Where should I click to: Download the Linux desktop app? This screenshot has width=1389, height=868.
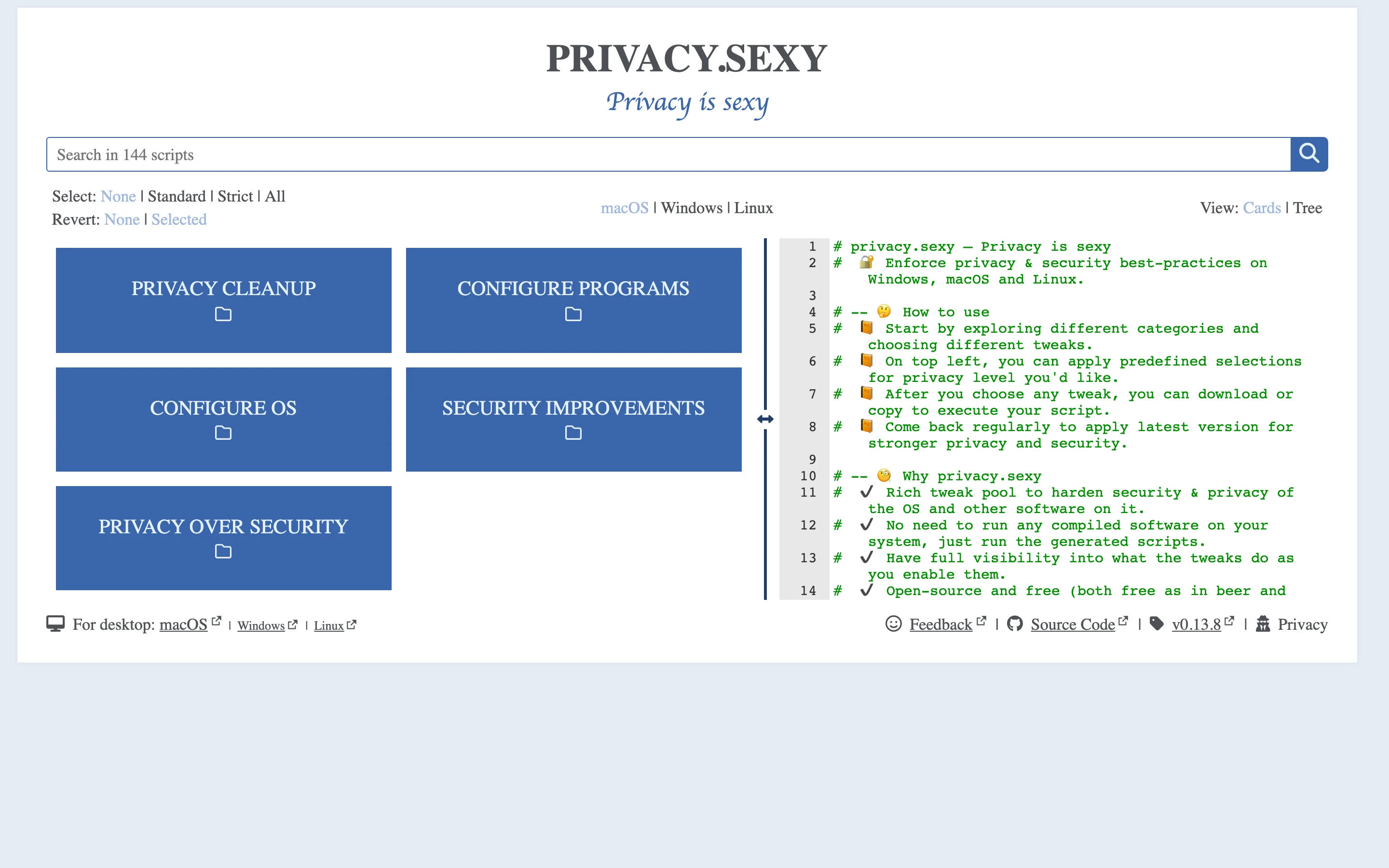tap(329, 626)
